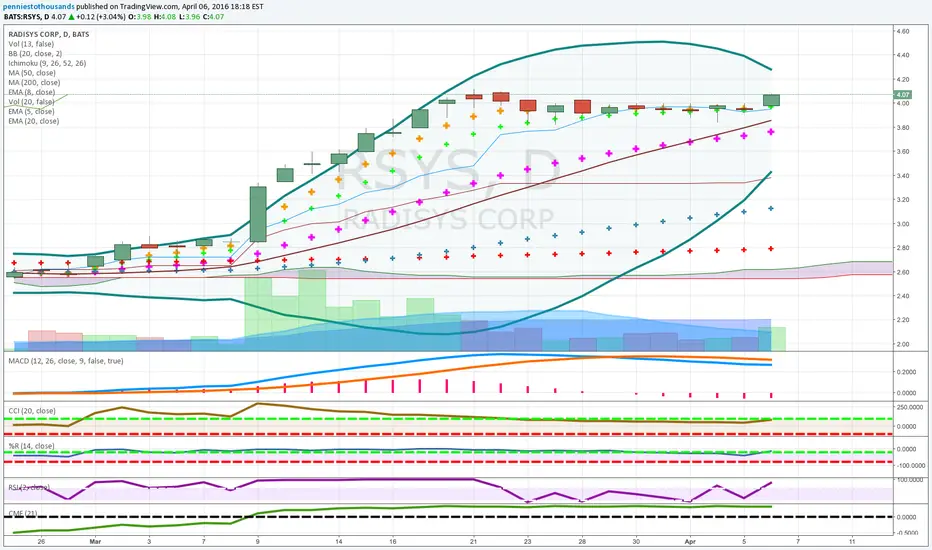The height and width of the screenshot is (550, 932).
Task: Click the 2.20 price axis label
Action: pyautogui.click(x=902, y=320)
